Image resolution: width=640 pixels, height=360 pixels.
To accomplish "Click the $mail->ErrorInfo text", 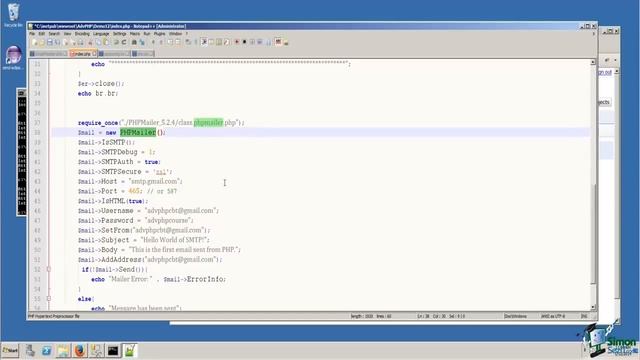I will pyautogui.click(x=194, y=279).
